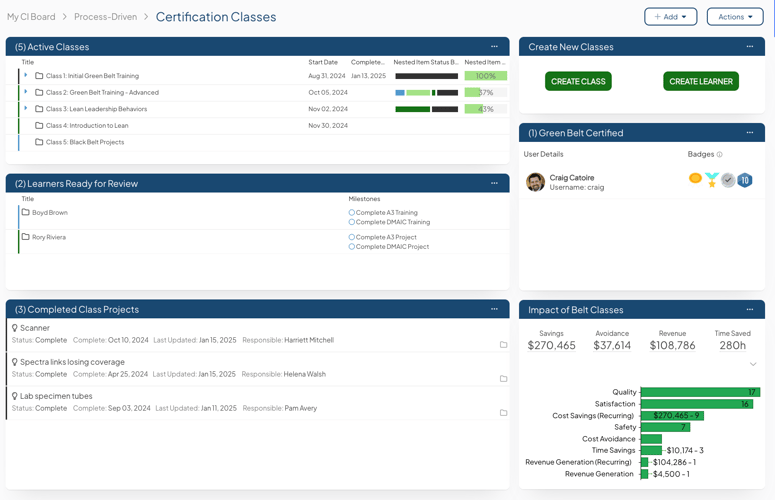The width and height of the screenshot is (775, 500).
Task: Expand Class 1: Initial Green Belt Training
Action: pos(26,76)
